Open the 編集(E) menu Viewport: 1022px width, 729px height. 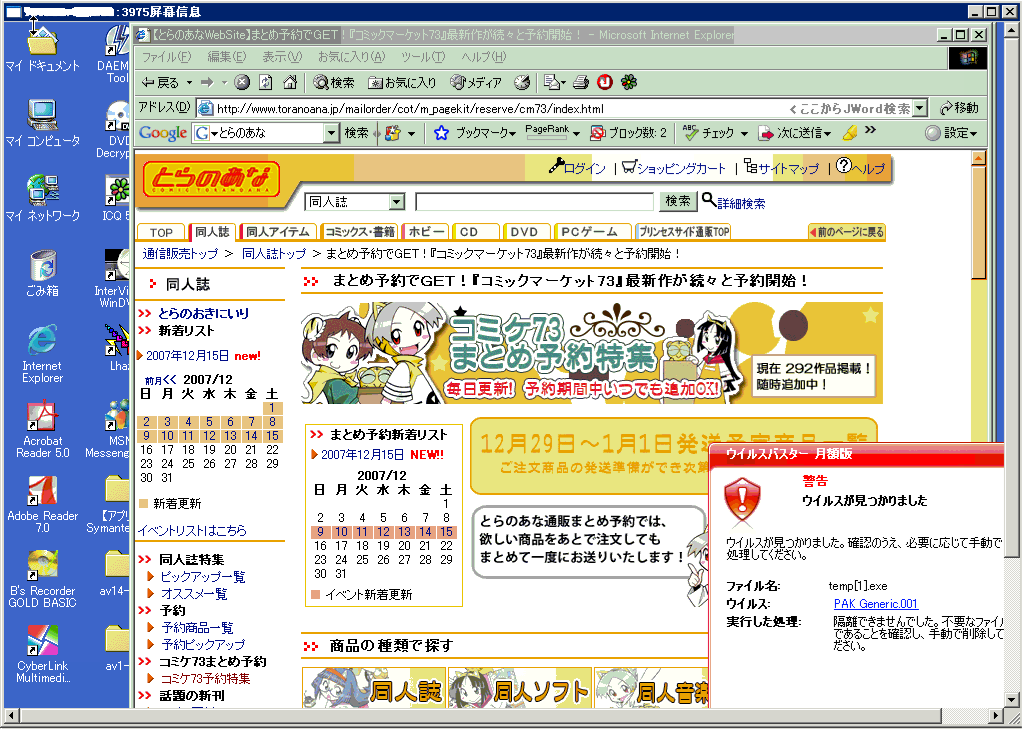tap(227, 57)
